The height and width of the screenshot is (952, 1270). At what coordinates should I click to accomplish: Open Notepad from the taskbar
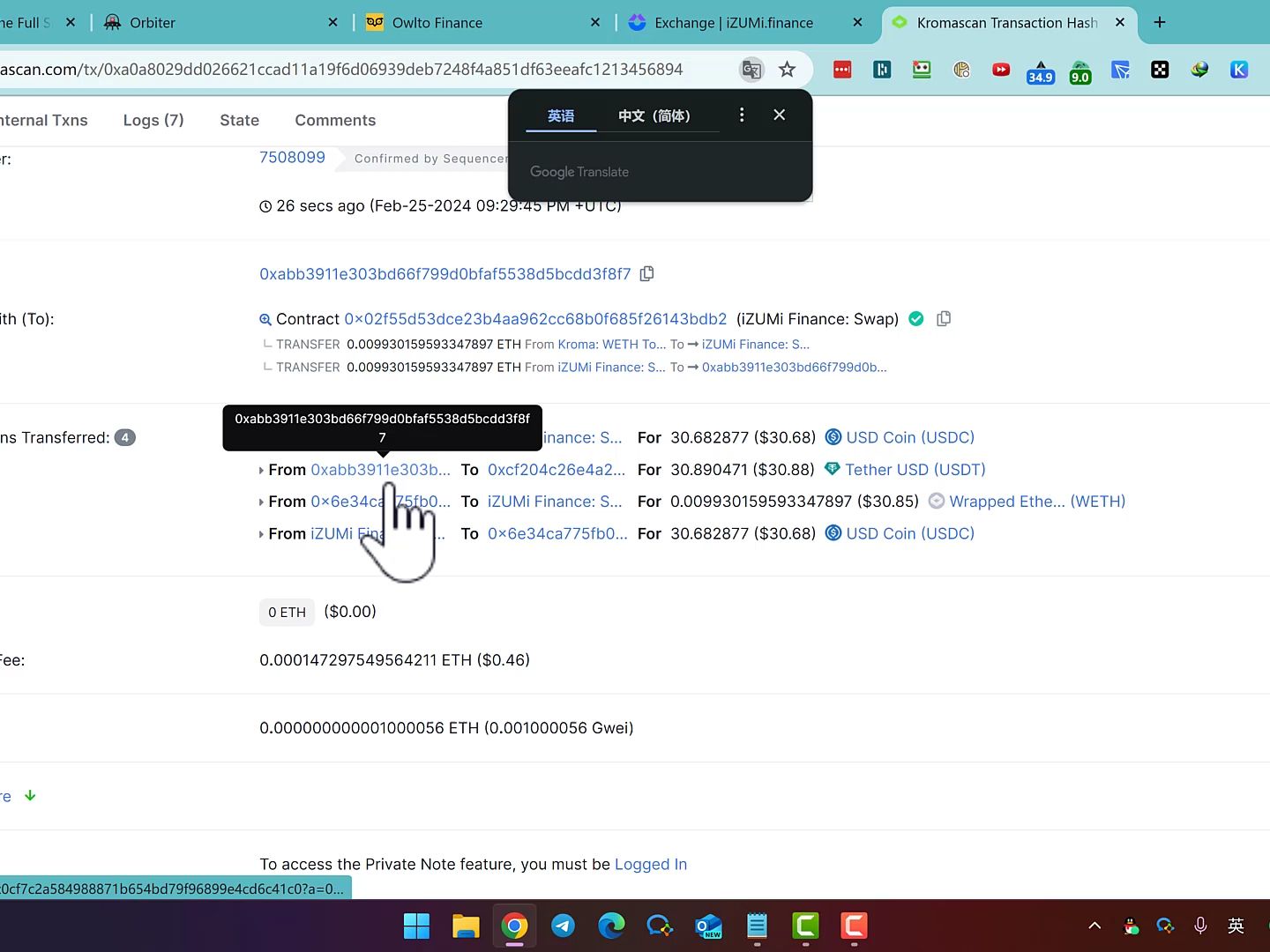pyautogui.click(x=757, y=926)
